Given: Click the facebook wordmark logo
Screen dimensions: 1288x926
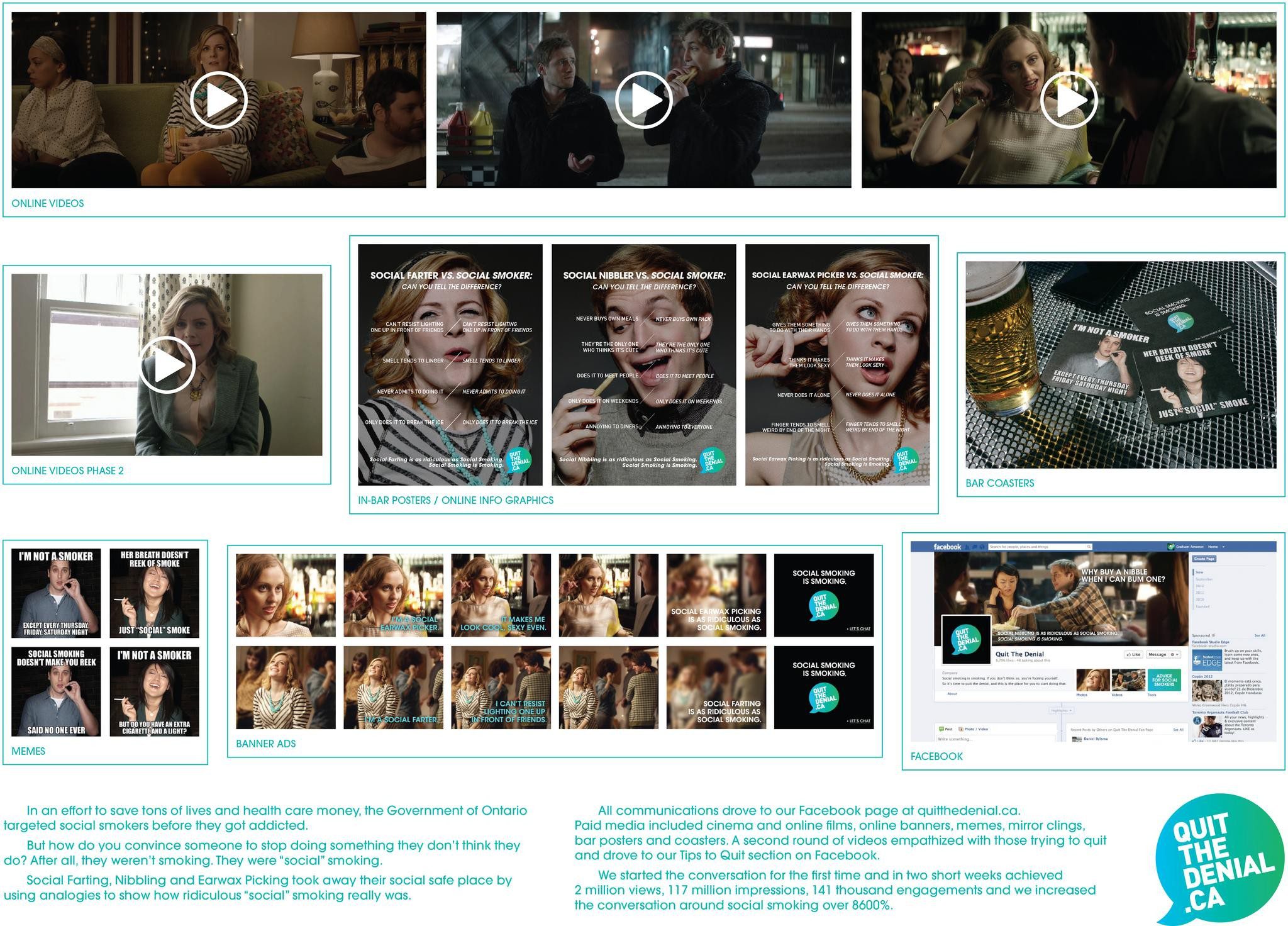Looking at the screenshot, I should [947, 547].
